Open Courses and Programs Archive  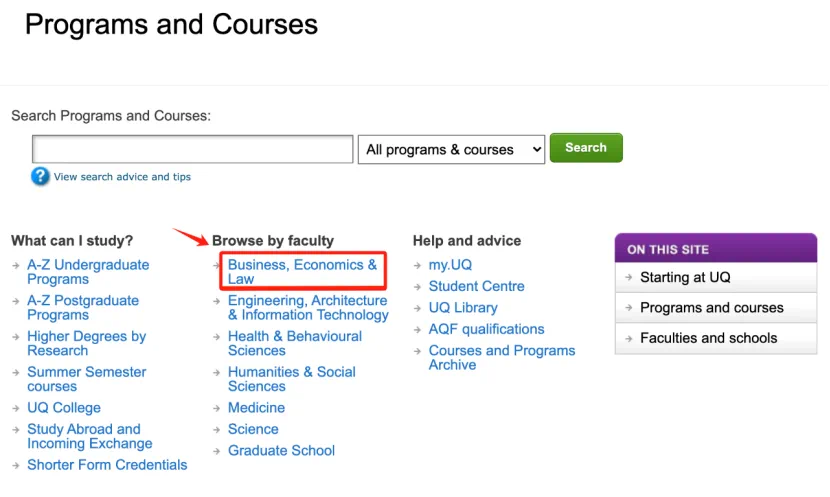coord(501,358)
